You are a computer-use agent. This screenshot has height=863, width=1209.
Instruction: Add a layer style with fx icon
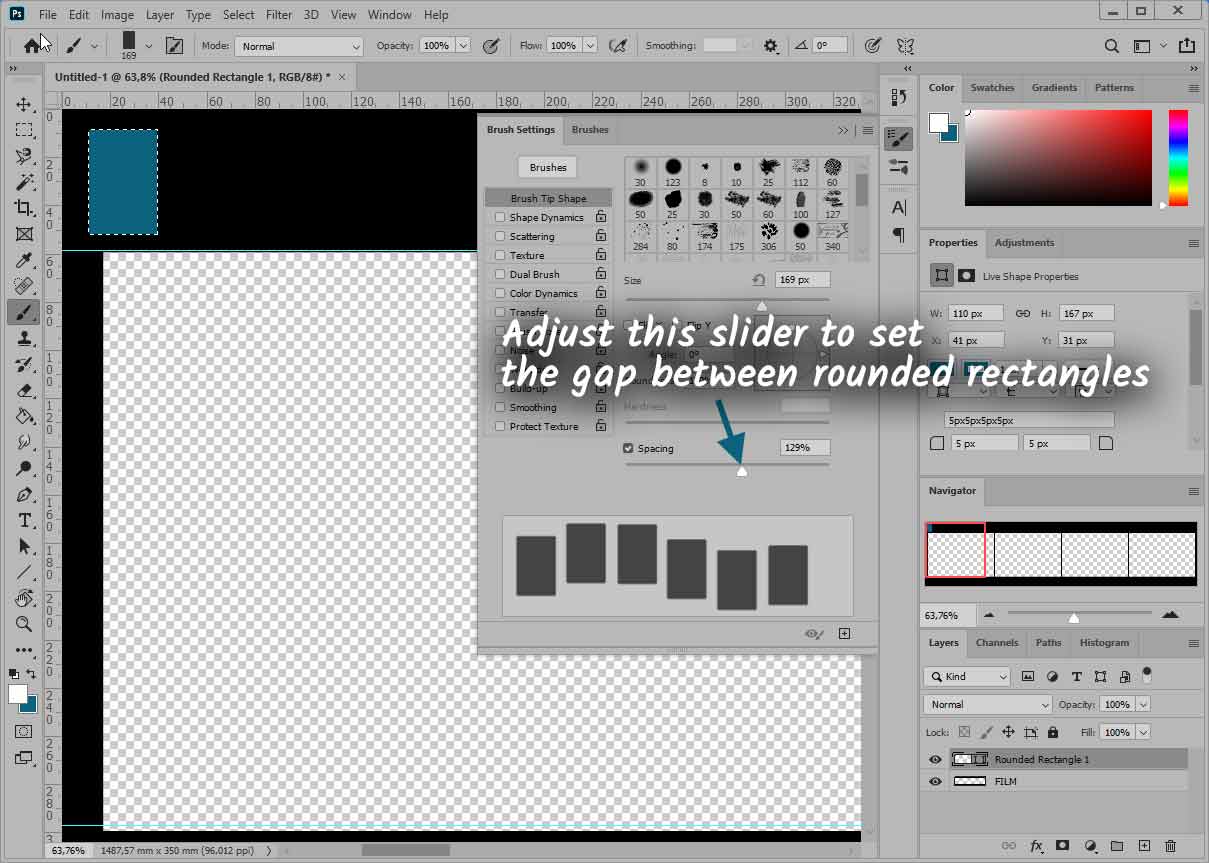tap(1036, 846)
